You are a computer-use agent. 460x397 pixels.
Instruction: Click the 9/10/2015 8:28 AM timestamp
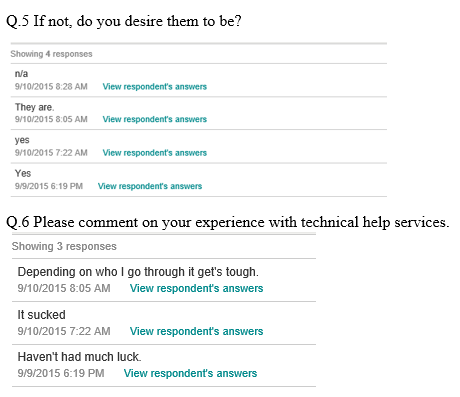pyautogui.click(x=51, y=87)
